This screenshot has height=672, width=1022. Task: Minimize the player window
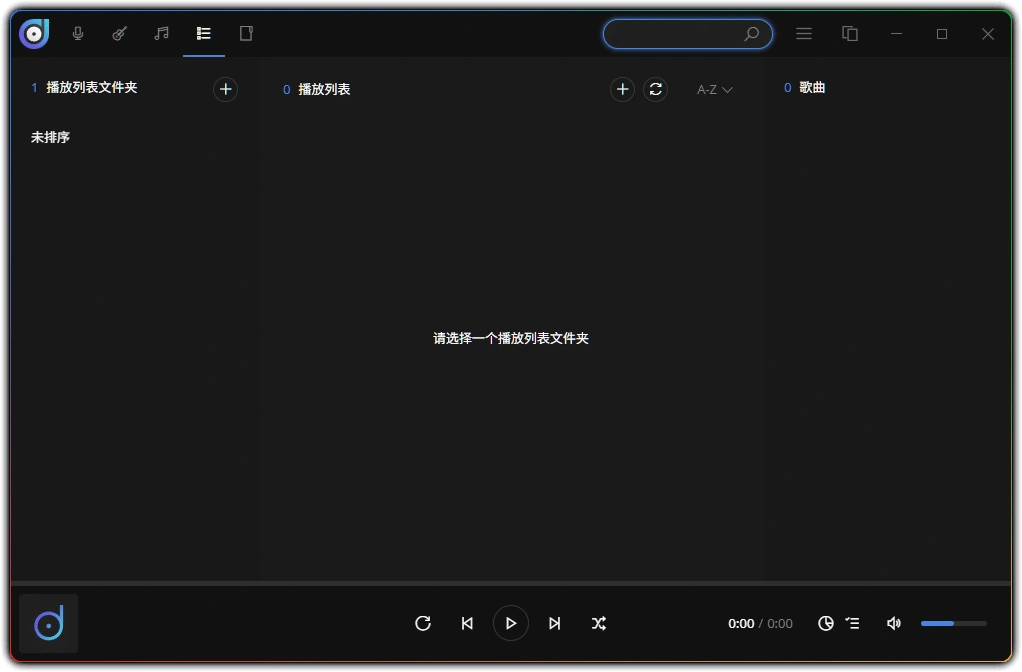point(896,33)
